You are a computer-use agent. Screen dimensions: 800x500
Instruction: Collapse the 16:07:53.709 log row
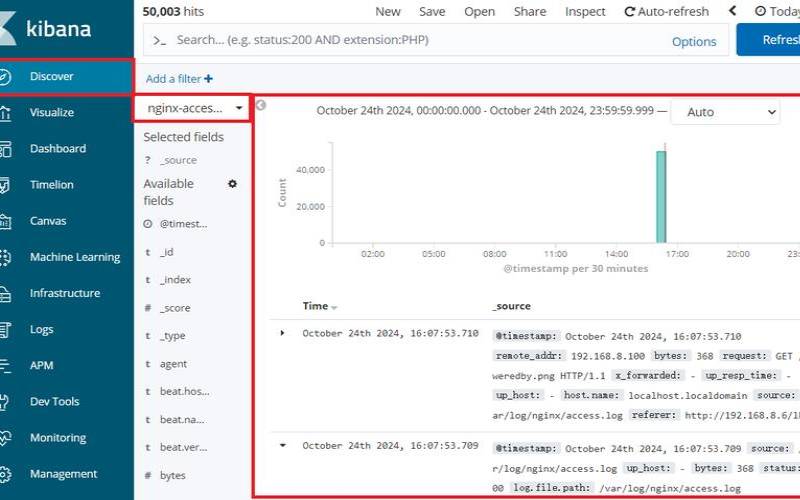(283, 445)
